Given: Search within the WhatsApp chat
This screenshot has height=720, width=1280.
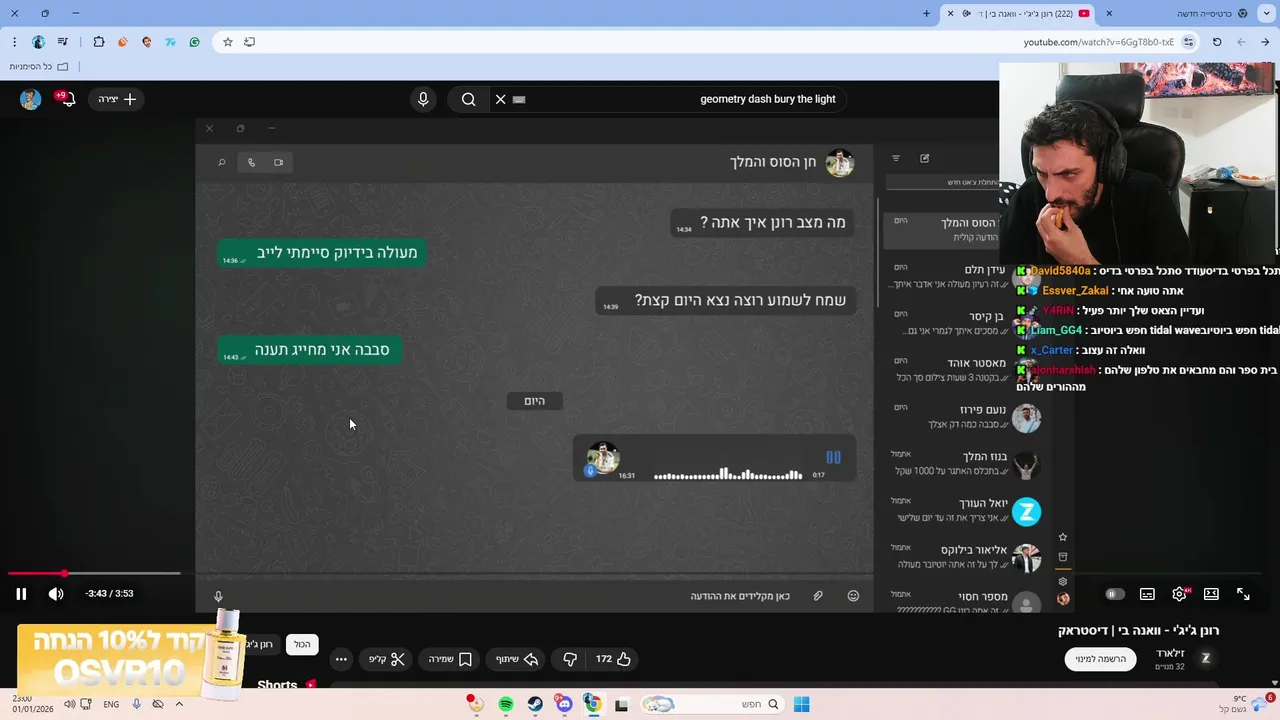Looking at the screenshot, I should click(x=221, y=162).
